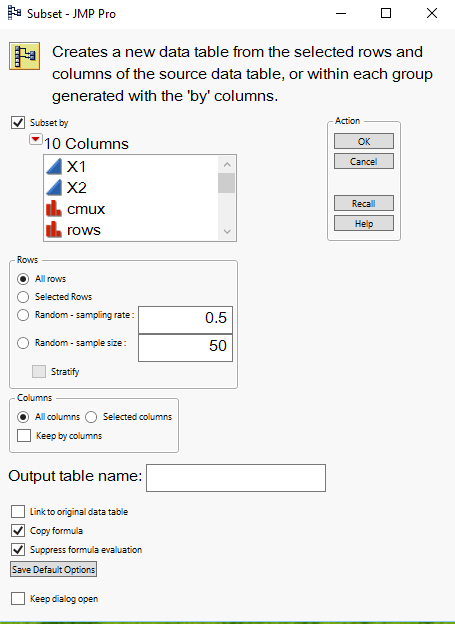The image size is (455, 624).
Task: Open the 10 Columns red triangle menu
Action: [36, 139]
